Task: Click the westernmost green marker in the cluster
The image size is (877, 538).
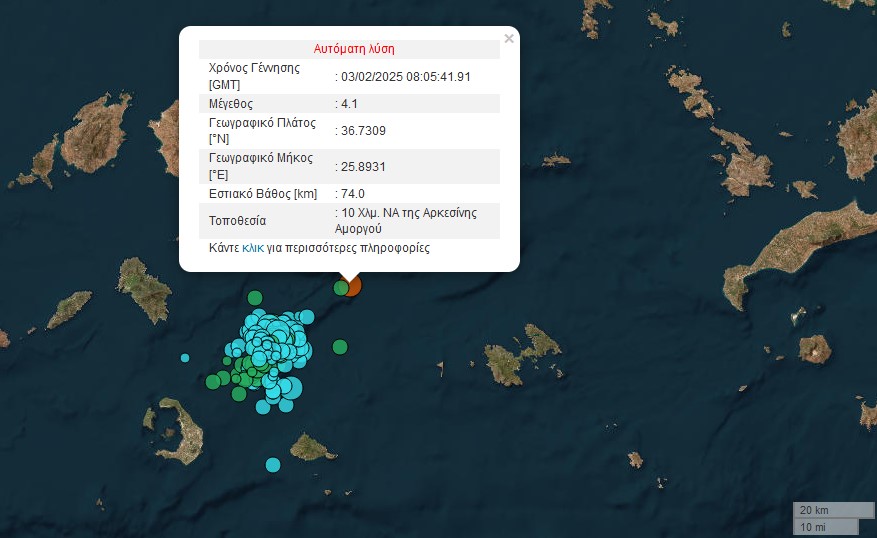Action: 213,381
